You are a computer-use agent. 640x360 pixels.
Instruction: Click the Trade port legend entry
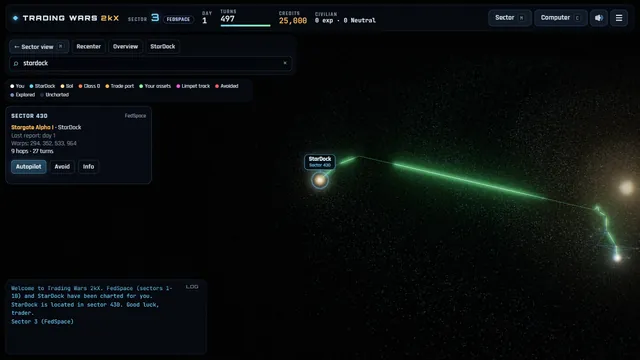pyautogui.click(x=120, y=86)
